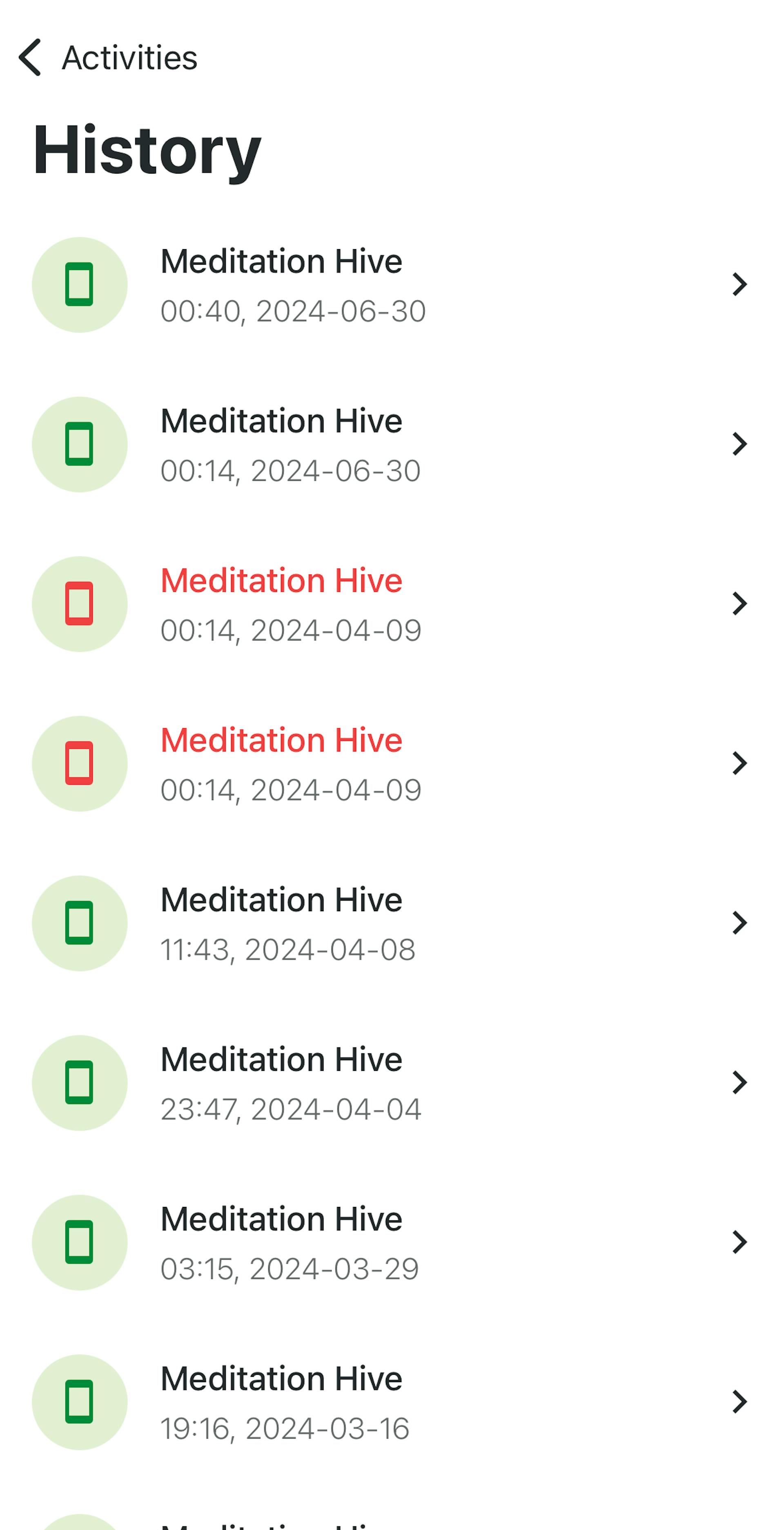Select the second red Meditation Hive icon
Screen dimensions: 784x1530
pos(80,763)
